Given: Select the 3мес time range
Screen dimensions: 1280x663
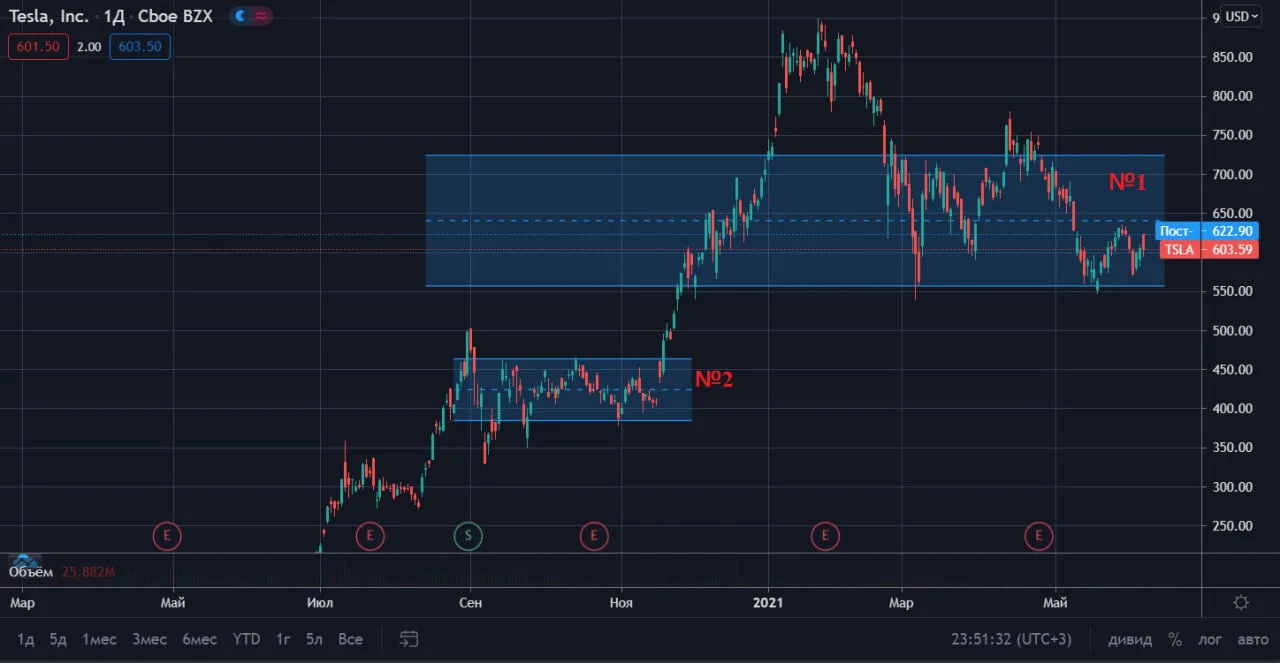Looking at the screenshot, I should (x=149, y=639).
